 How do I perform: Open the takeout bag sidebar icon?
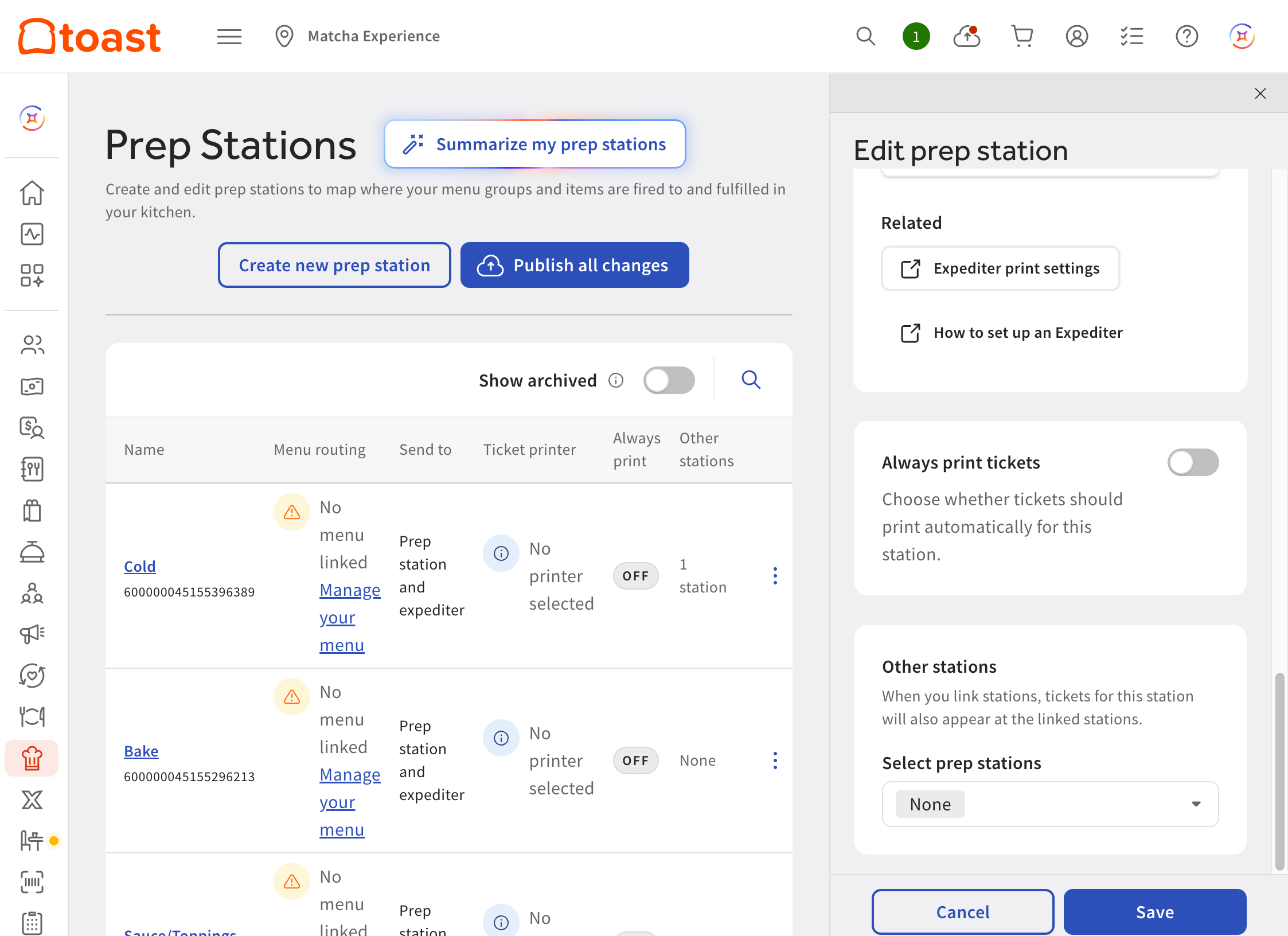click(32, 510)
